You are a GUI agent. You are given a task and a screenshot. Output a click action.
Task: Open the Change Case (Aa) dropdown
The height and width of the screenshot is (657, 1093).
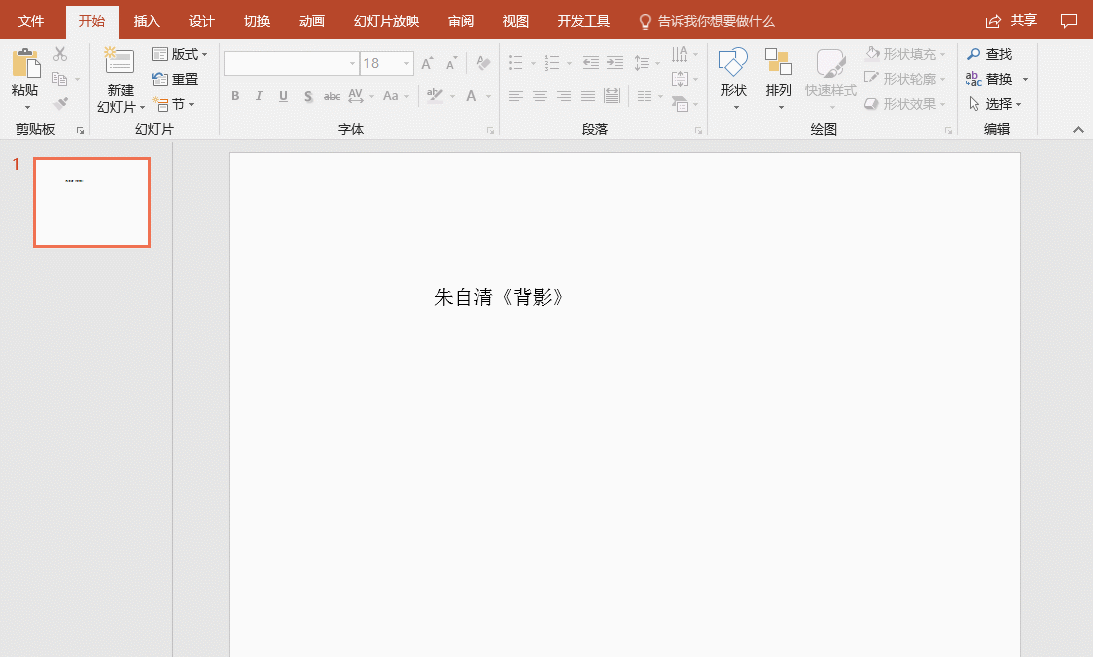pyautogui.click(x=395, y=96)
